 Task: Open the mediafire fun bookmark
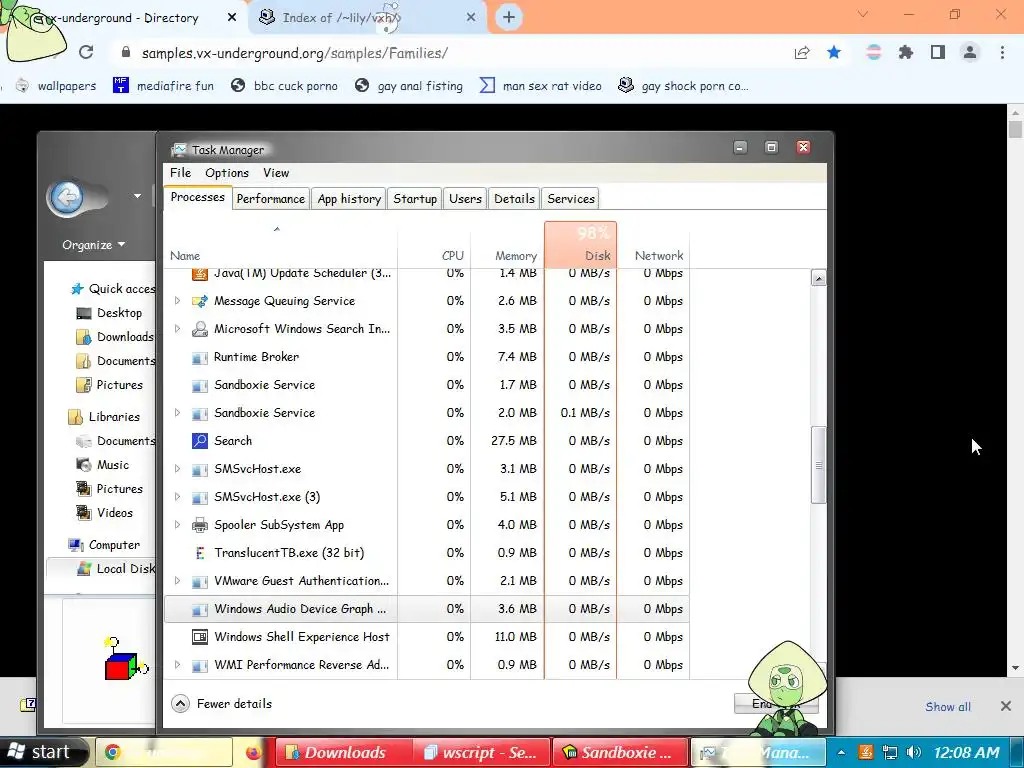[163, 86]
